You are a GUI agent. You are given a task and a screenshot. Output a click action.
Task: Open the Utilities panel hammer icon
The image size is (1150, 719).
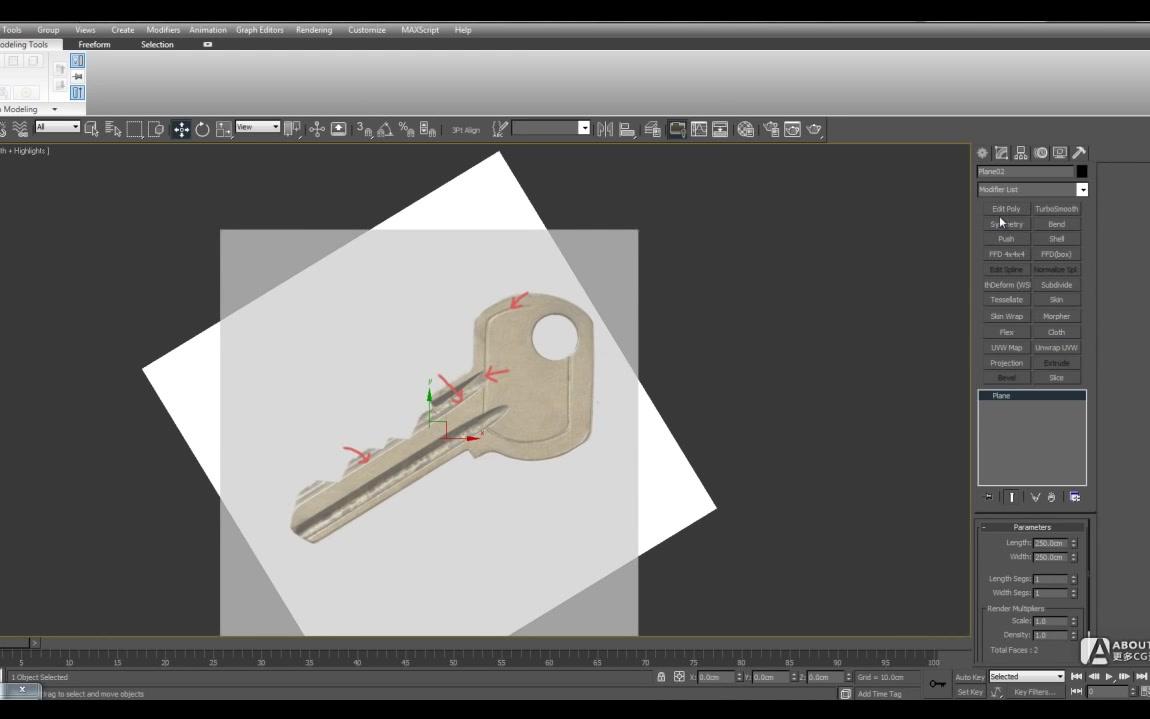click(1079, 152)
